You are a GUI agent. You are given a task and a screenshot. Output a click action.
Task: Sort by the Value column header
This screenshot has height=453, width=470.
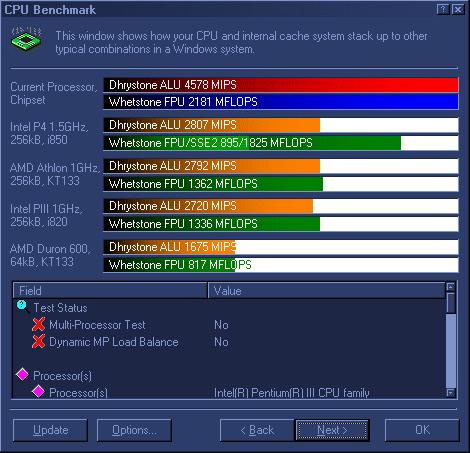click(x=327, y=290)
